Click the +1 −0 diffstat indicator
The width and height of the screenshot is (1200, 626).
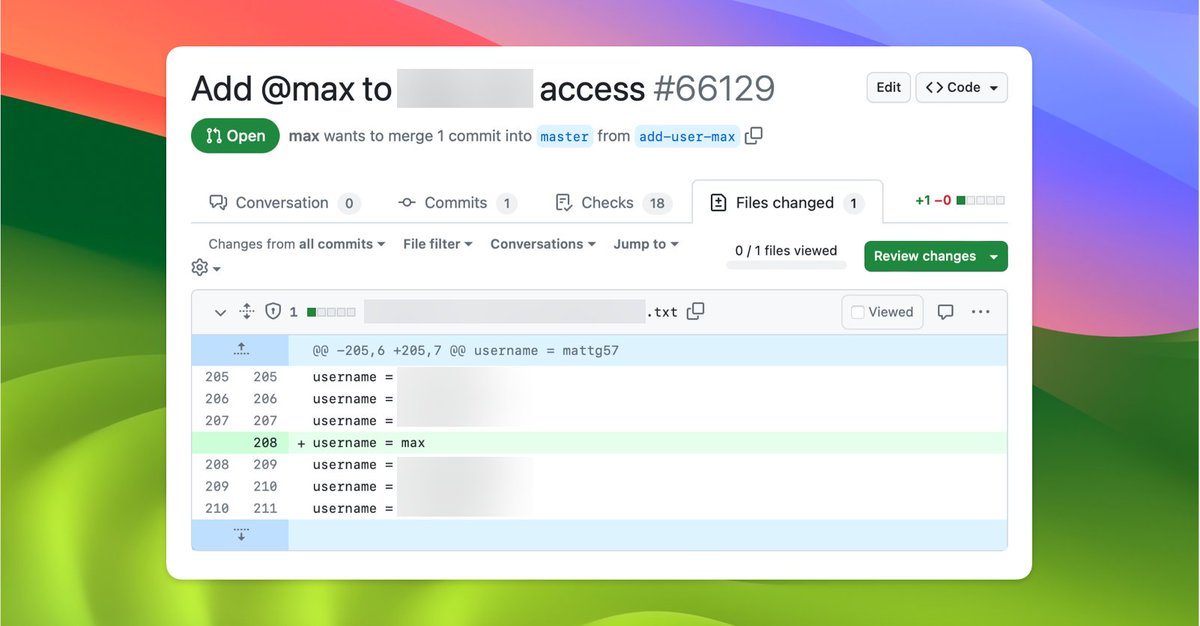click(960, 201)
